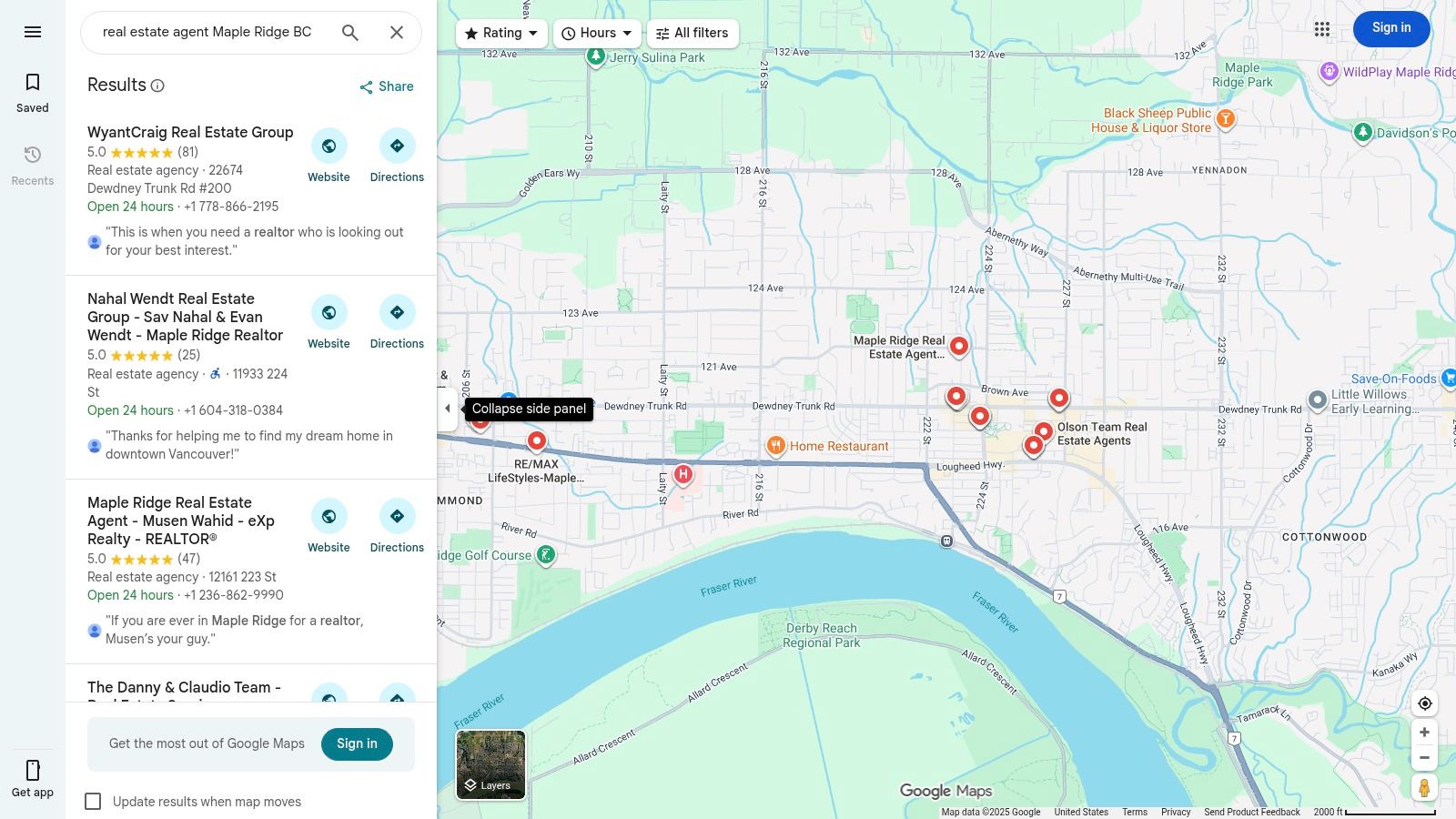The image size is (1456, 819).
Task: Collapse the side panel arrow
Action: (447, 409)
